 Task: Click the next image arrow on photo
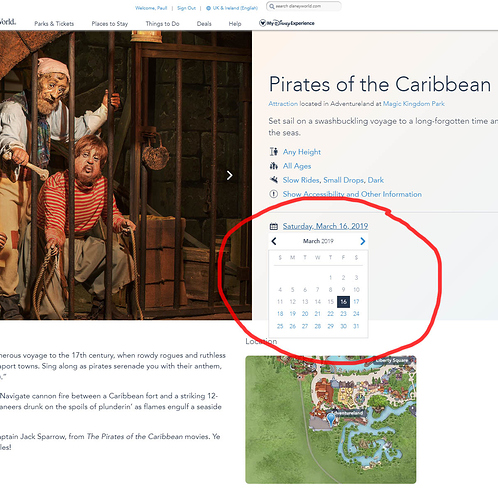click(x=229, y=175)
